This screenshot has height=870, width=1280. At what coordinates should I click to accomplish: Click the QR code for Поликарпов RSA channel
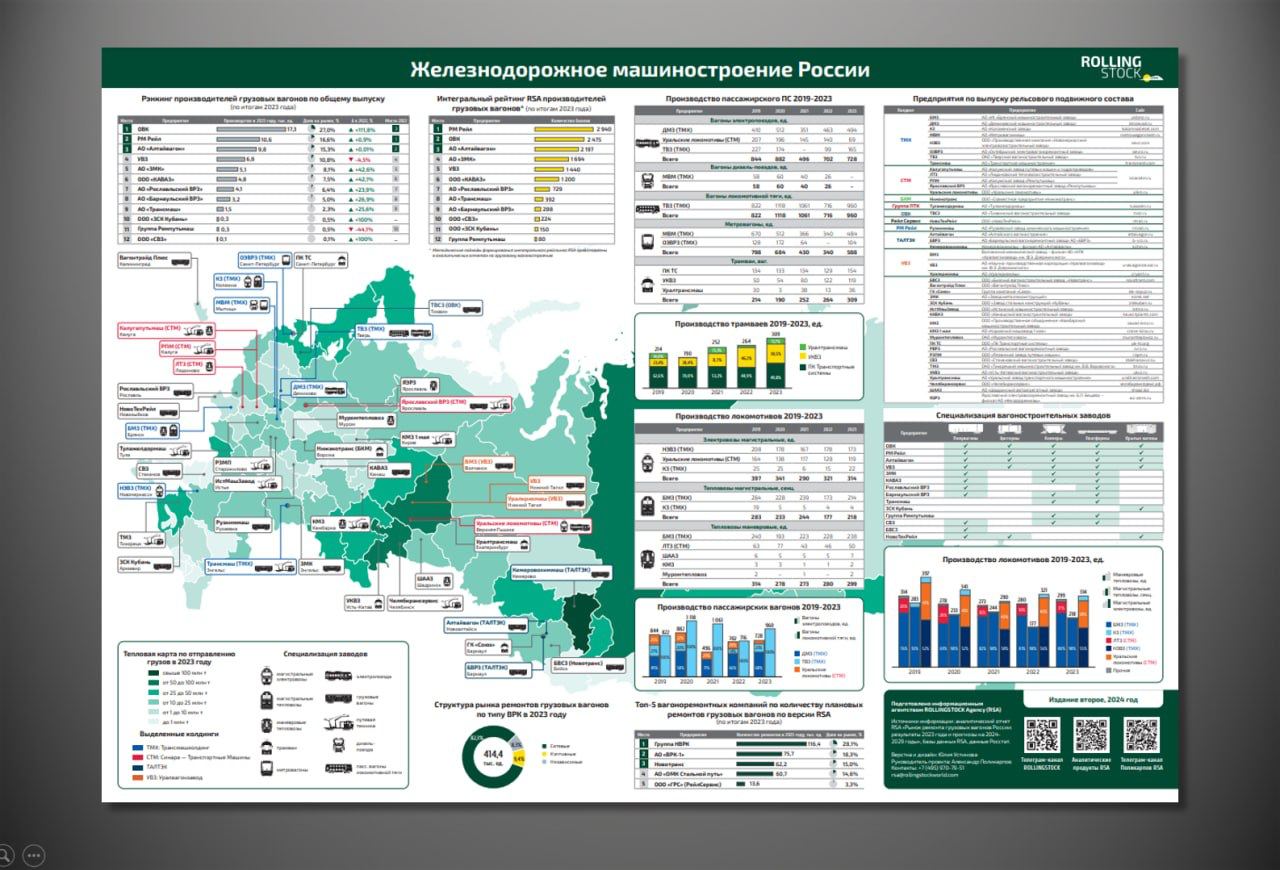[x=1141, y=735]
